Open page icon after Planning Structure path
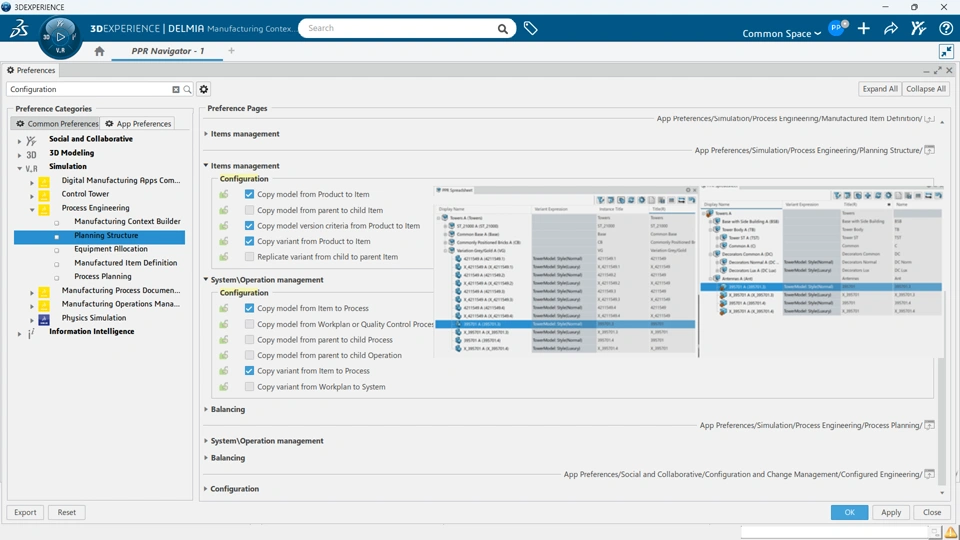960x540 pixels. [x=929, y=150]
